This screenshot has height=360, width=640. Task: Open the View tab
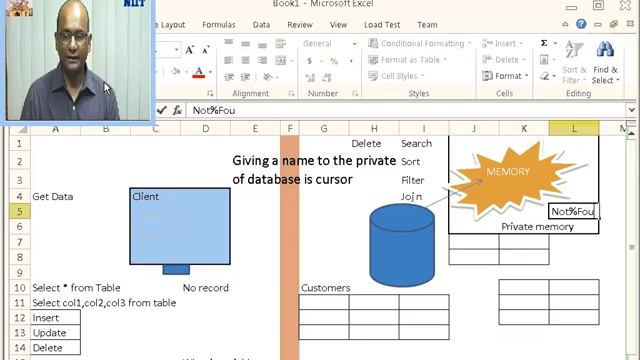pos(338,25)
